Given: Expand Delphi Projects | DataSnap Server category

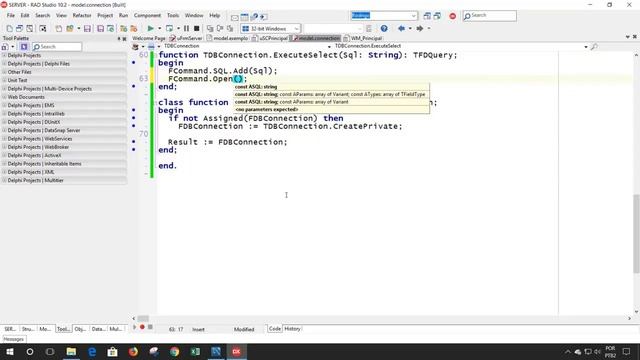Looking at the screenshot, I should point(4,130).
